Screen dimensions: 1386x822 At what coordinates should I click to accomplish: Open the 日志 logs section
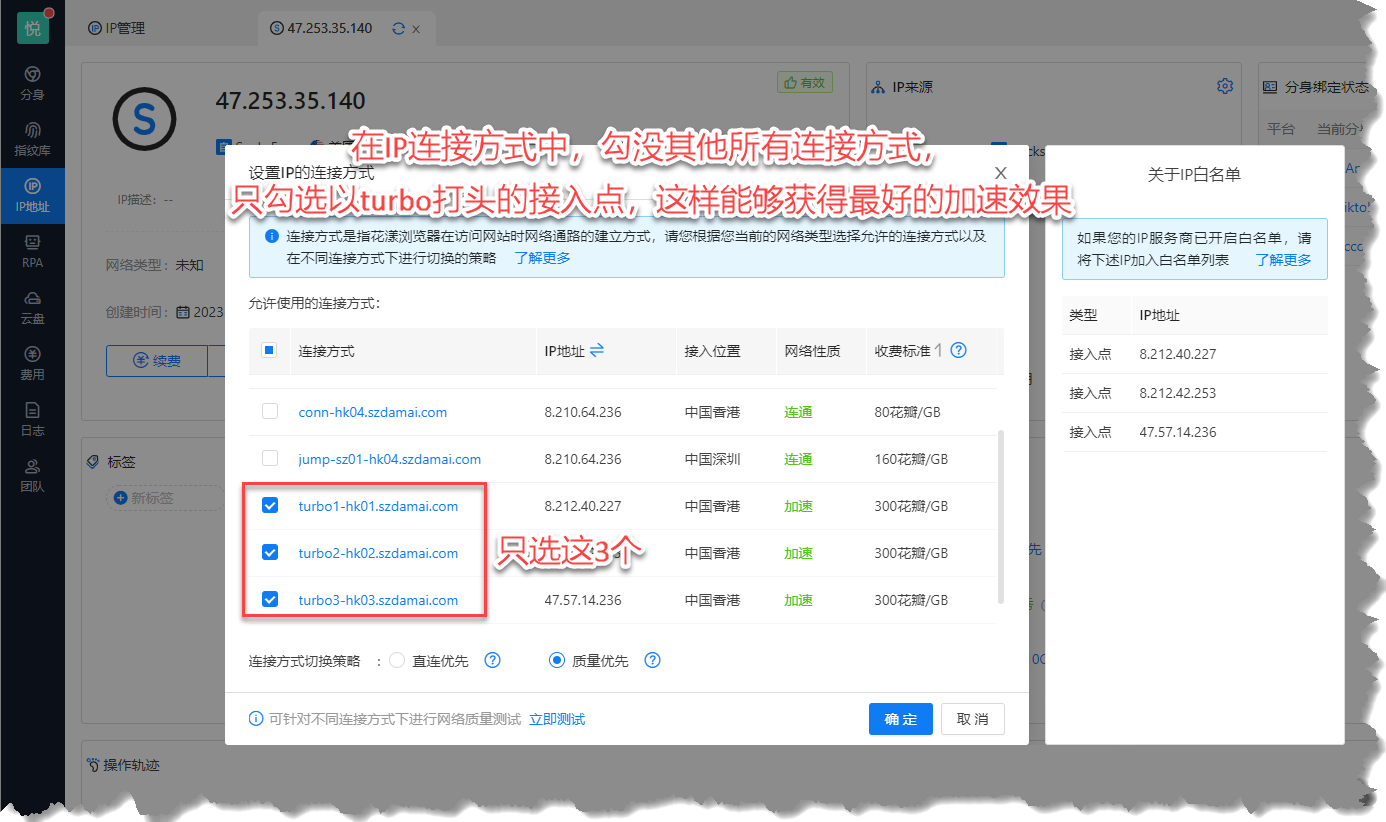coord(32,420)
